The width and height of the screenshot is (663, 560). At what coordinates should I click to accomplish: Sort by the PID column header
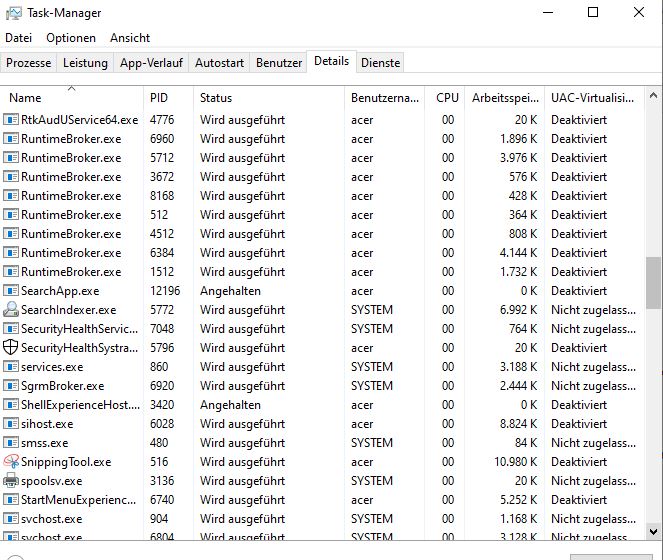pos(168,98)
